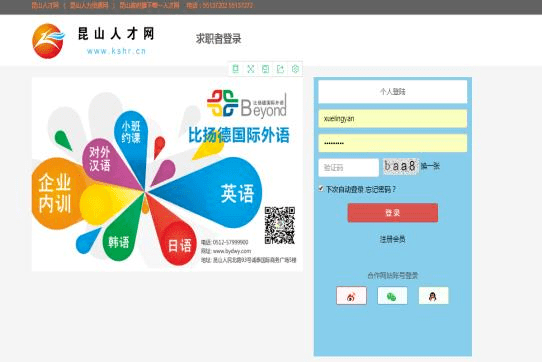Image resolution: width=542 pixels, height=362 pixels.
Task: Click the green save toolbar icon
Action: point(265,69)
